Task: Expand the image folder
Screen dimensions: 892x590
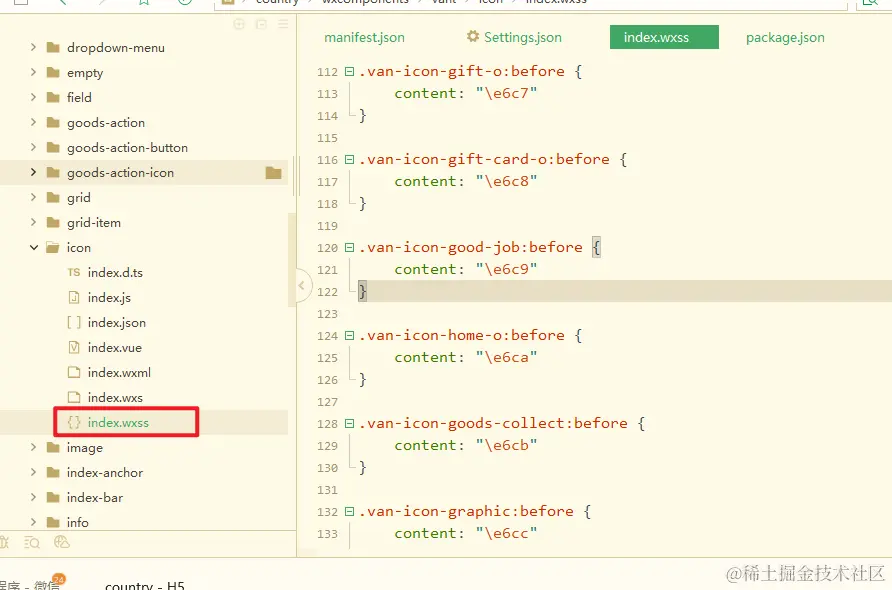Action: point(33,447)
